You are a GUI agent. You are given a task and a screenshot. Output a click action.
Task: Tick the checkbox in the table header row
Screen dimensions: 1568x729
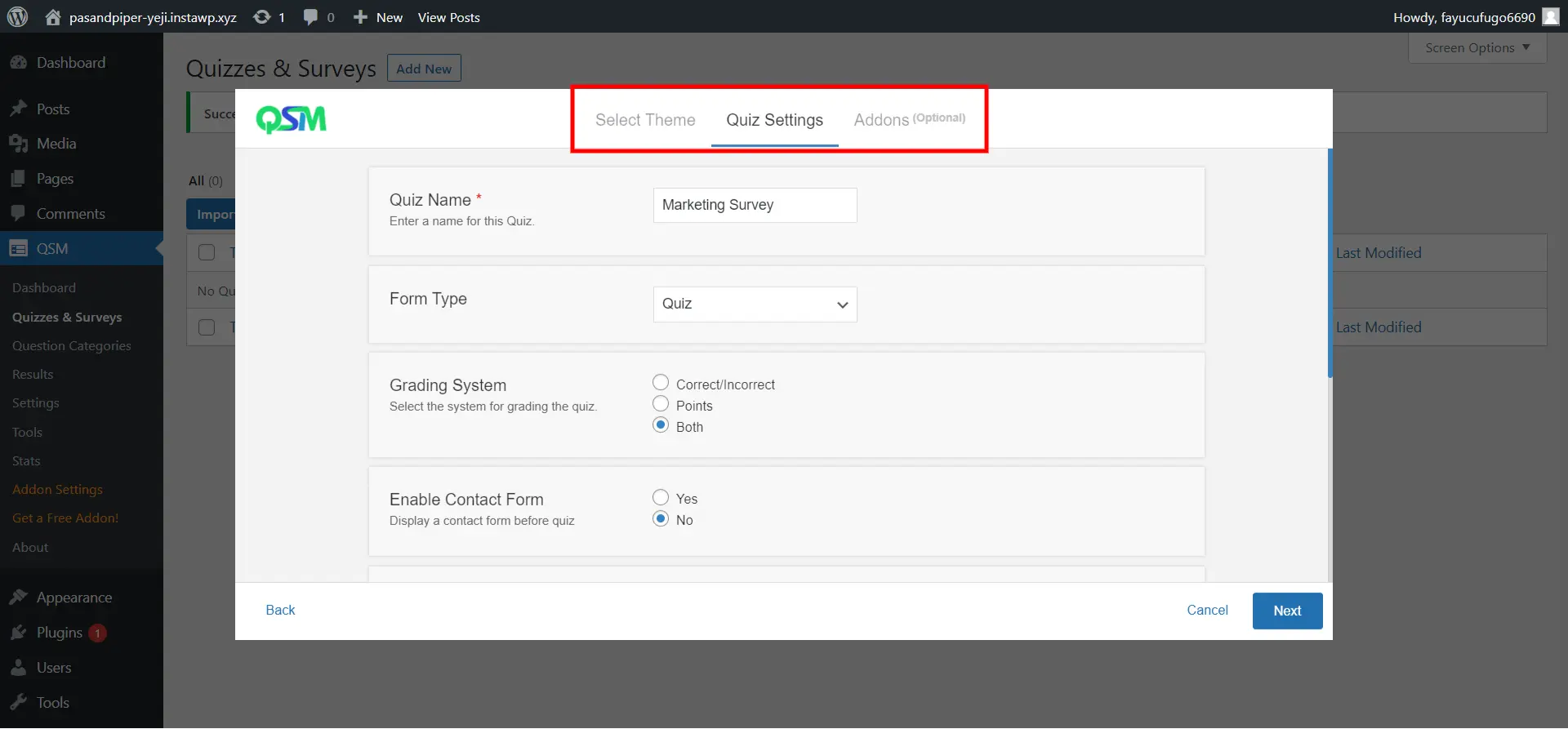(207, 253)
